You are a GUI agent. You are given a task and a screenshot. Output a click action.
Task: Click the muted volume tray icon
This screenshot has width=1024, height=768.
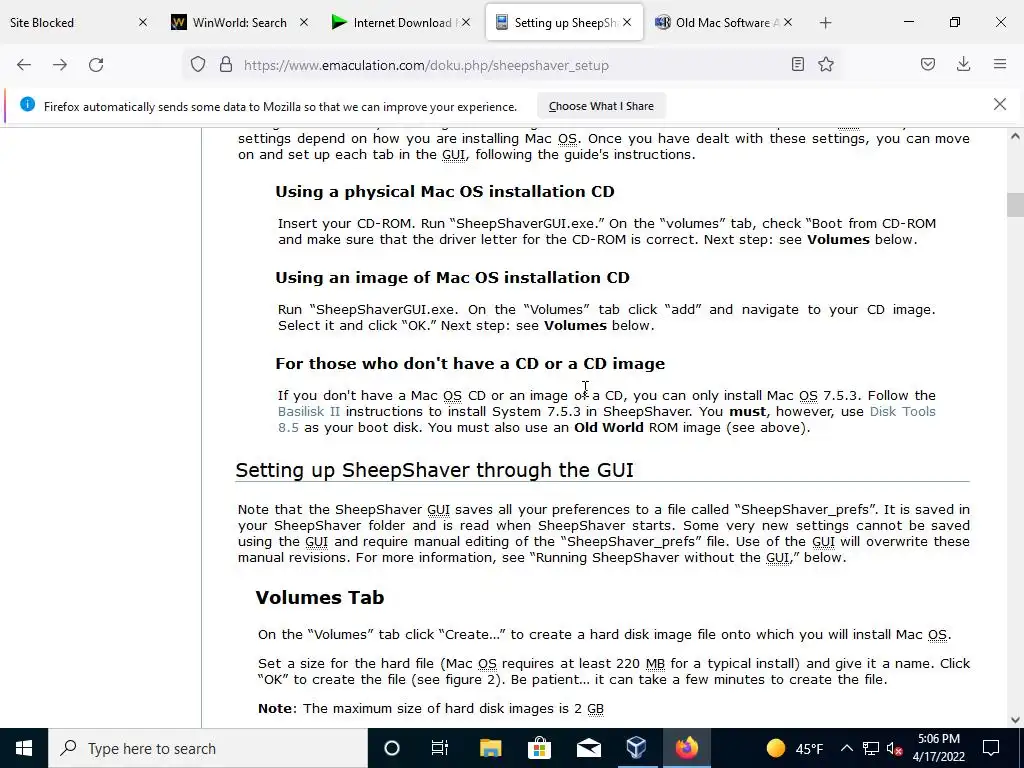point(894,748)
